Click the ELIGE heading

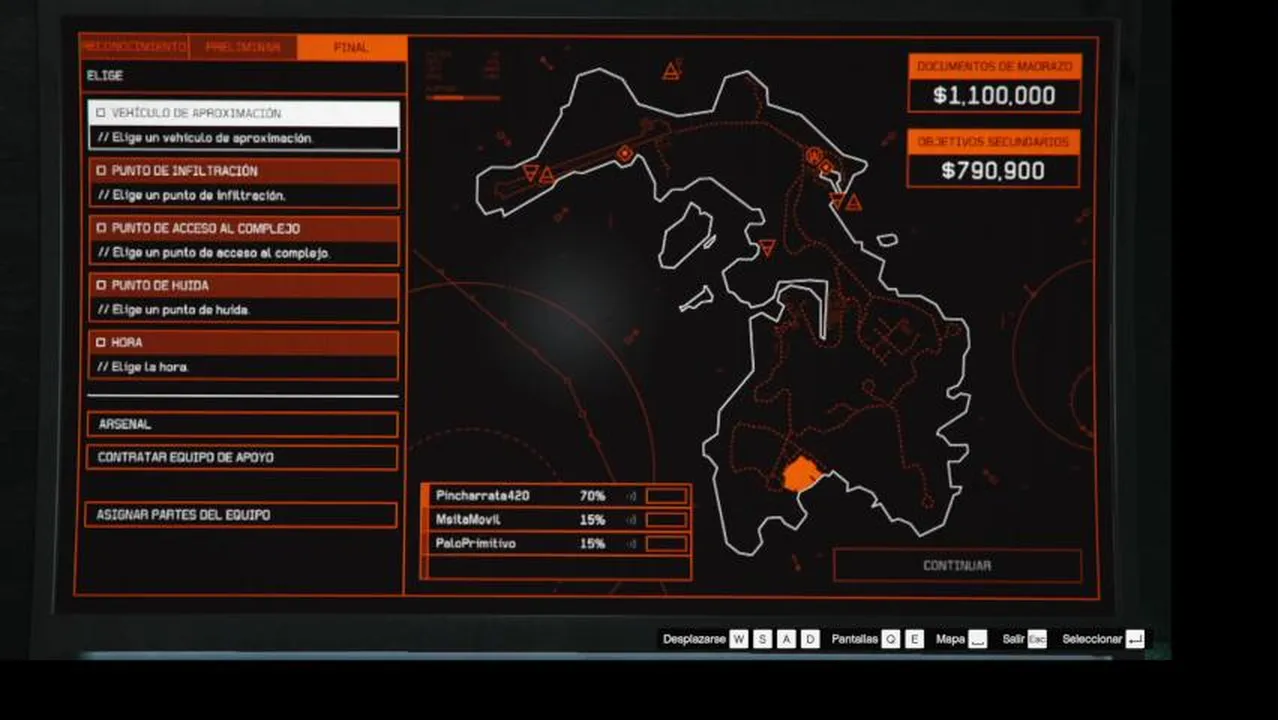105,76
